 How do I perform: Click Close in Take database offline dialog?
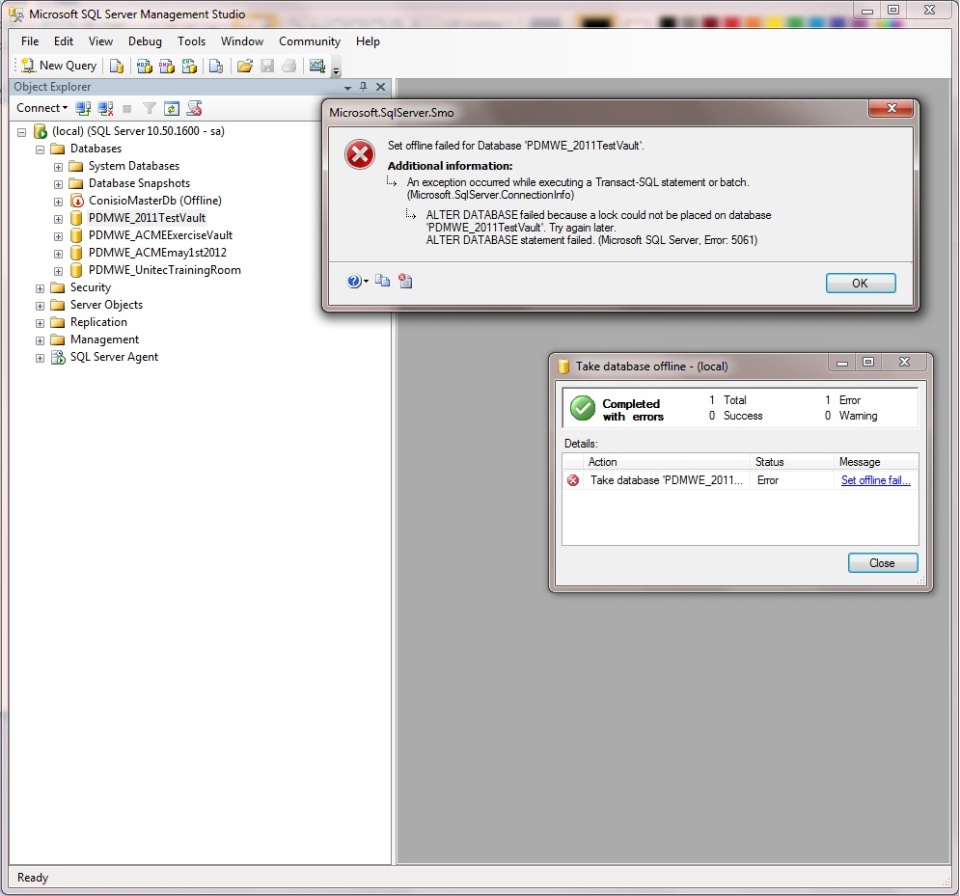click(882, 563)
